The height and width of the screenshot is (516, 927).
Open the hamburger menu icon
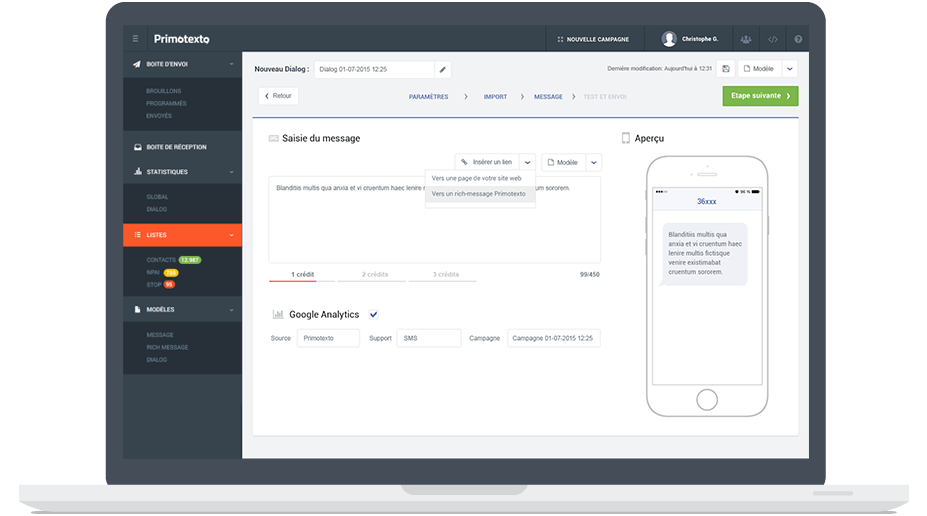(135, 39)
